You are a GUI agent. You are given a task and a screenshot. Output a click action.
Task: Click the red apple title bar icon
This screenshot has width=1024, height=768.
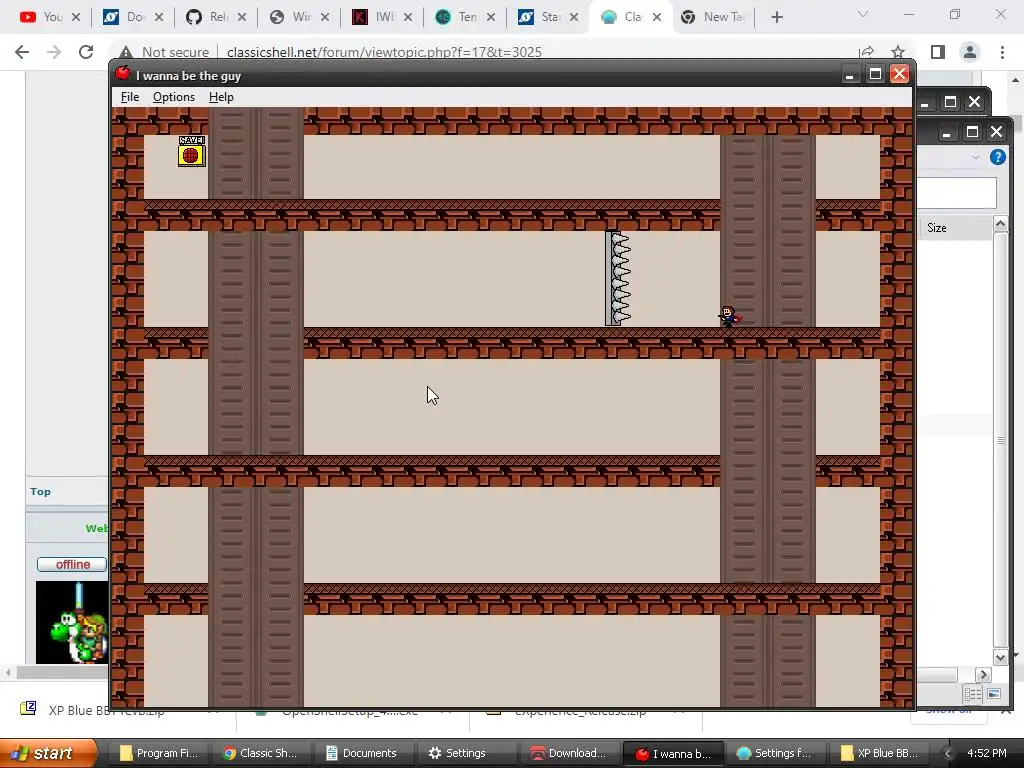click(x=122, y=73)
